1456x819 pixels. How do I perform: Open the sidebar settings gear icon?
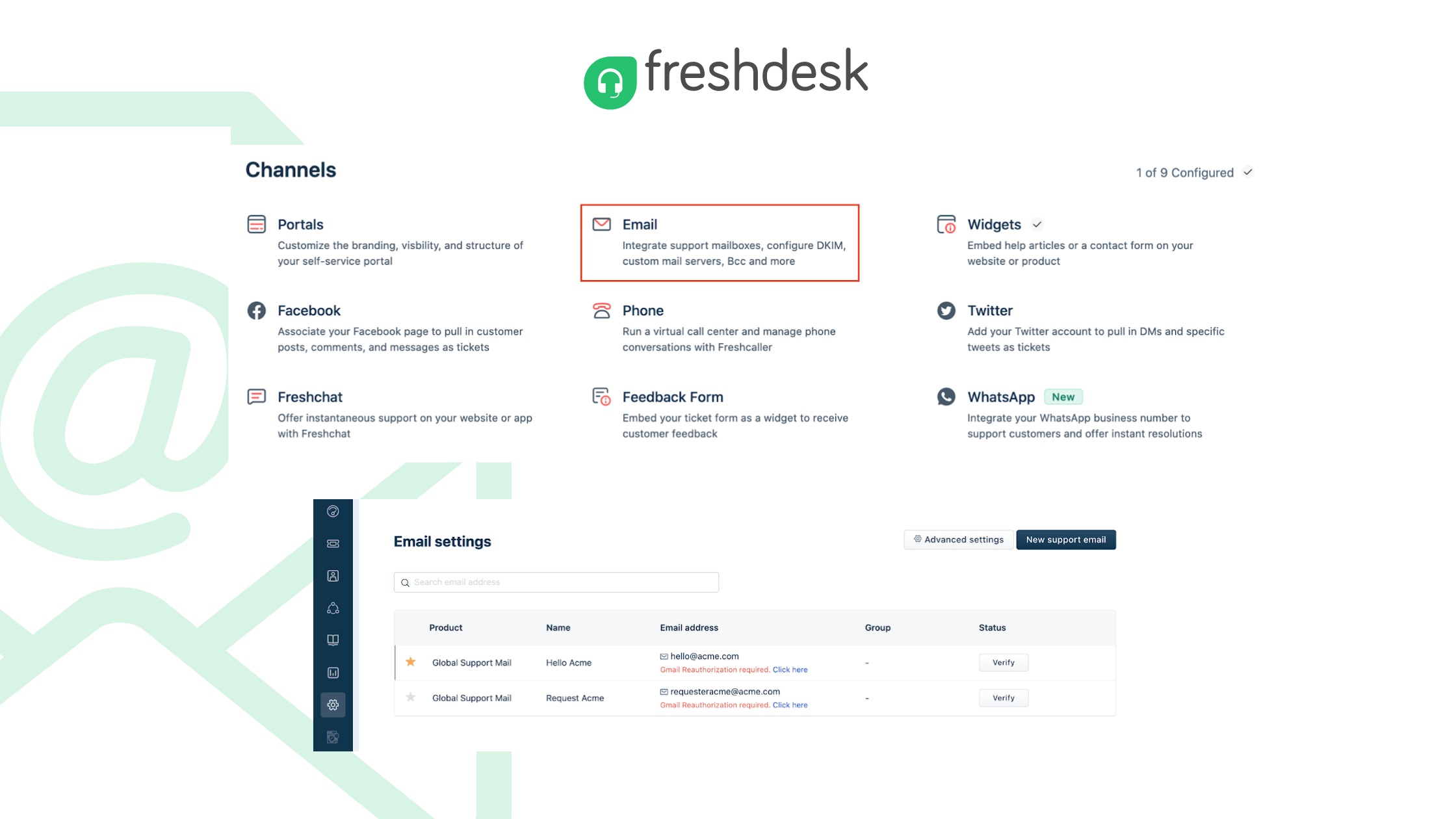pos(333,705)
